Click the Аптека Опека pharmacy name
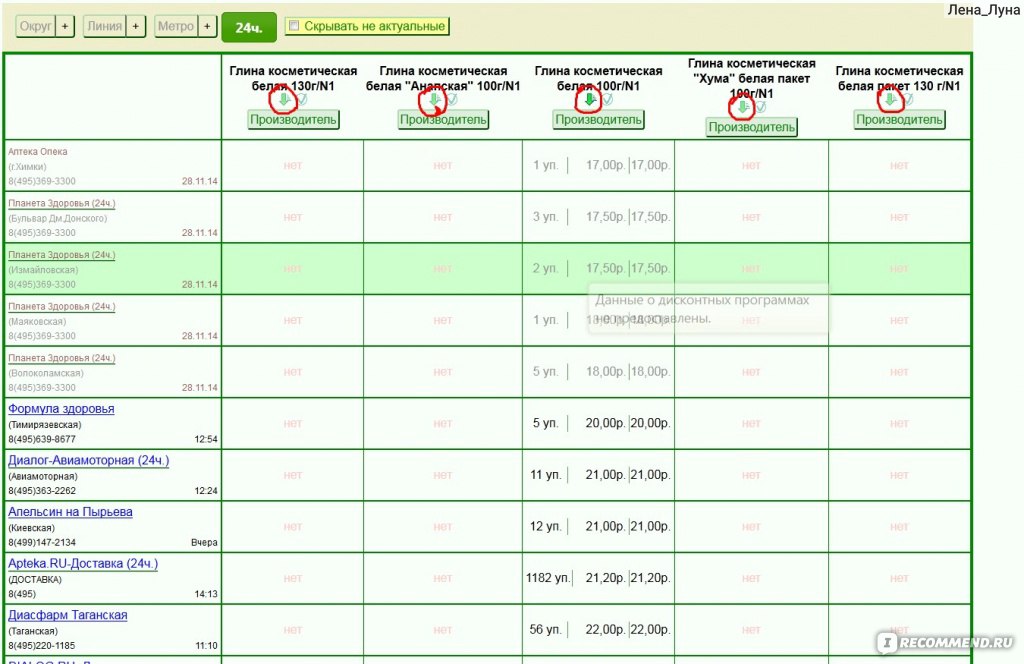 point(38,151)
